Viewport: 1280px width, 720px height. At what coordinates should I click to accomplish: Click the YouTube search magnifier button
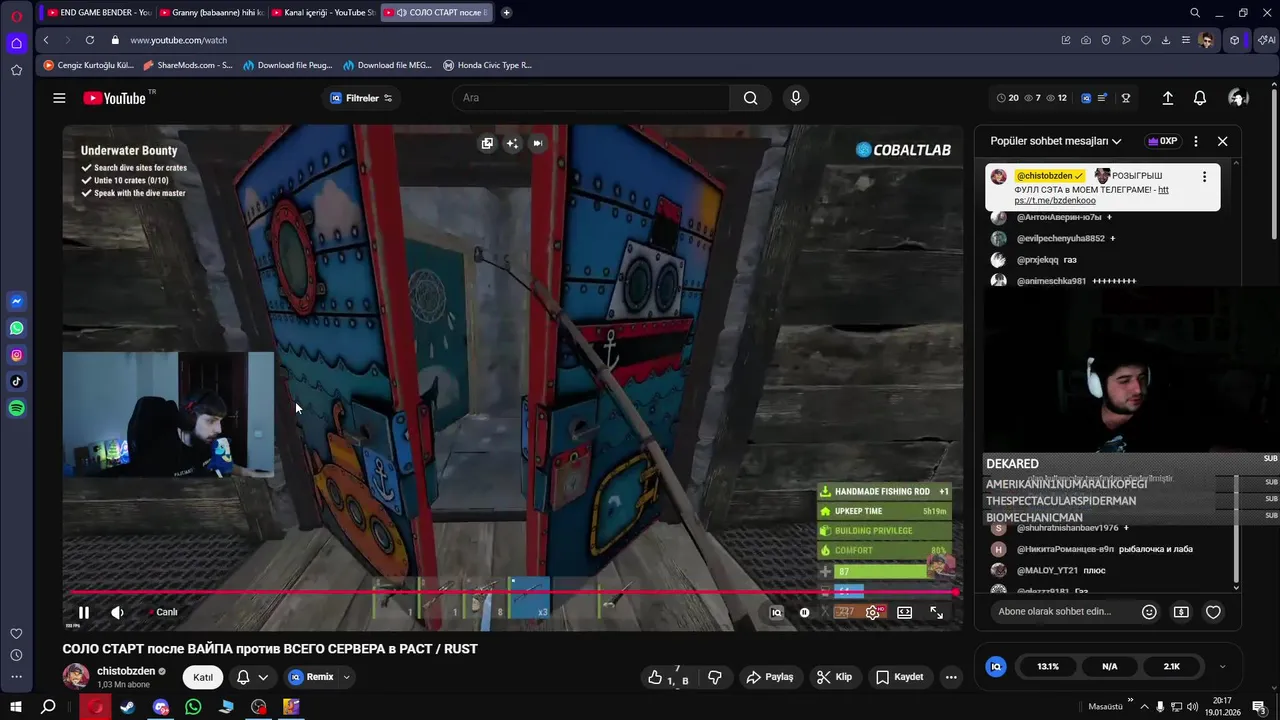pos(751,98)
